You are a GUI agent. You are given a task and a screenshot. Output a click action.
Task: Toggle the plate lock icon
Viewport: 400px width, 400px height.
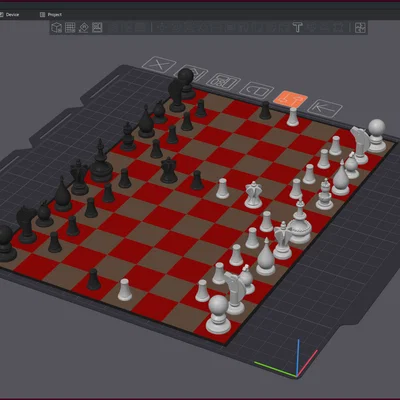[257, 90]
